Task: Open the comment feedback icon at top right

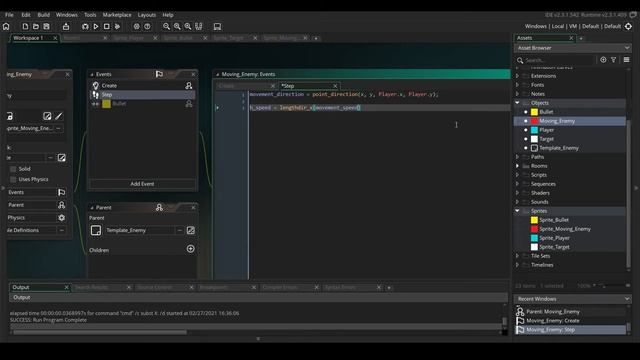Action: click(633, 15)
